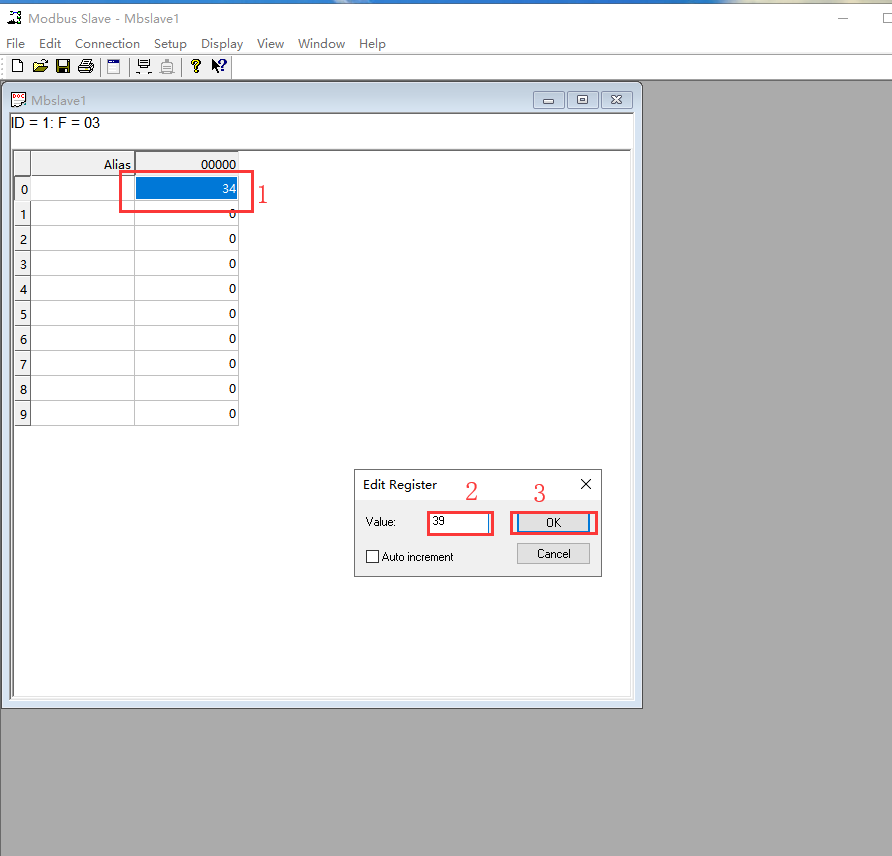
Task: Open the Setup menu
Action: point(170,44)
